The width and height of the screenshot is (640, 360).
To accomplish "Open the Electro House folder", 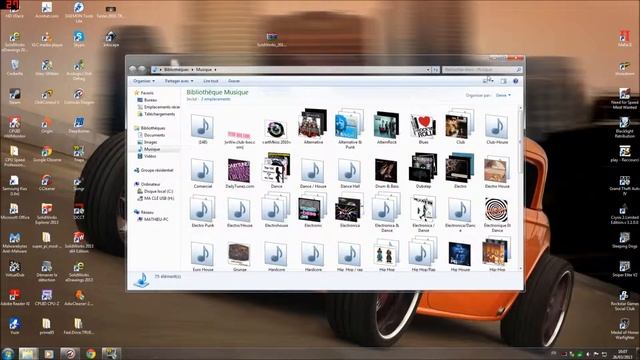I will click(497, 172).
